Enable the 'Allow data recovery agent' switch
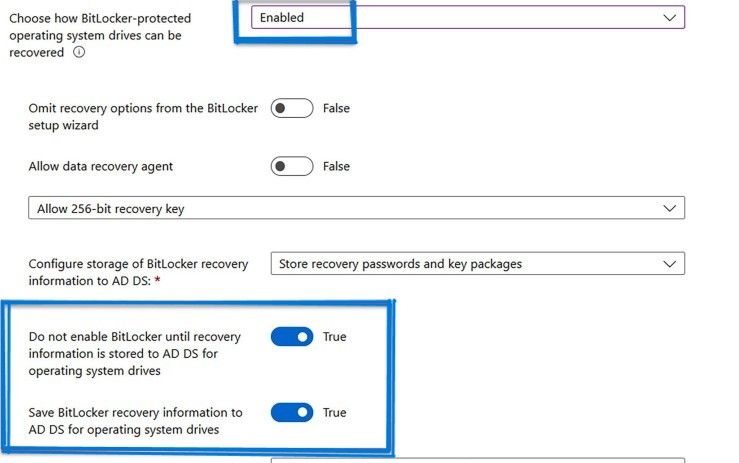739x463 pixels. coord(292,166)
